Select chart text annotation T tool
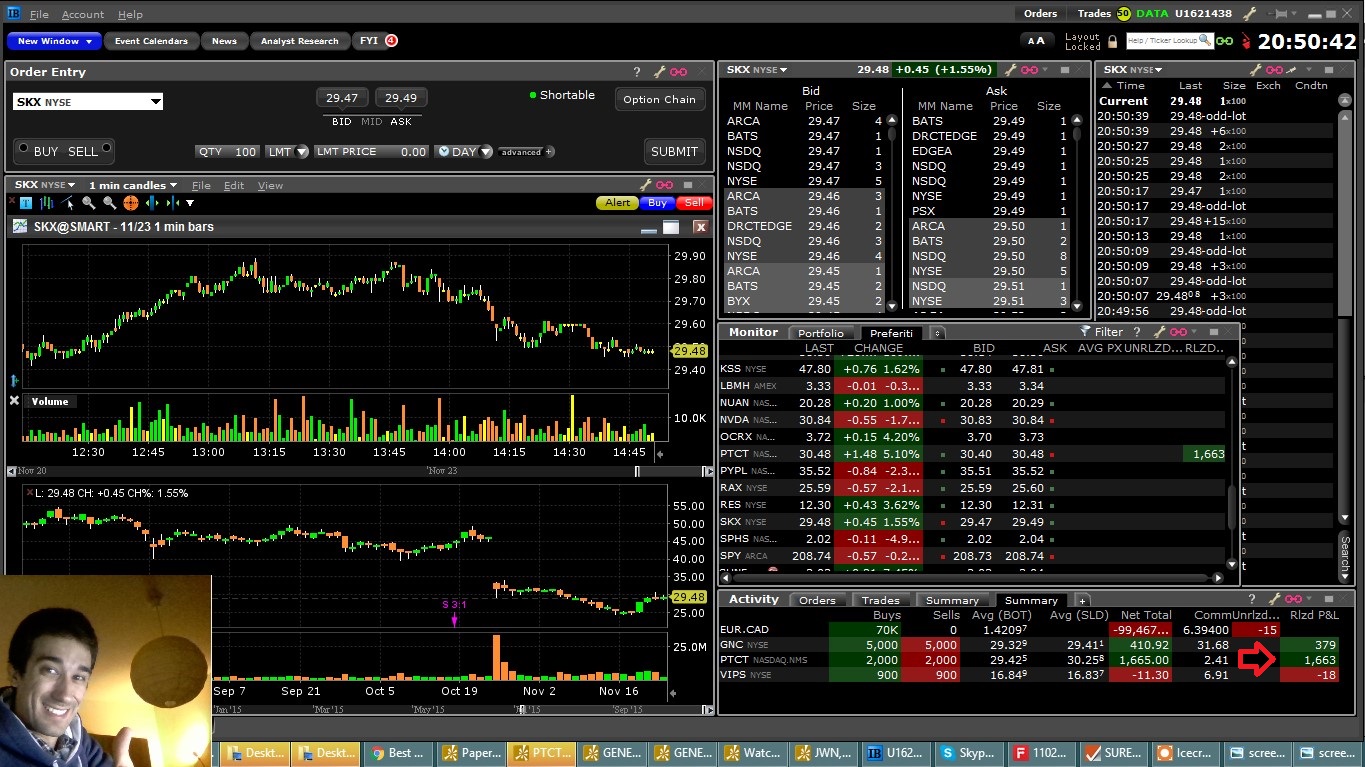1365x767 pixels. click(x=25, y=203)
